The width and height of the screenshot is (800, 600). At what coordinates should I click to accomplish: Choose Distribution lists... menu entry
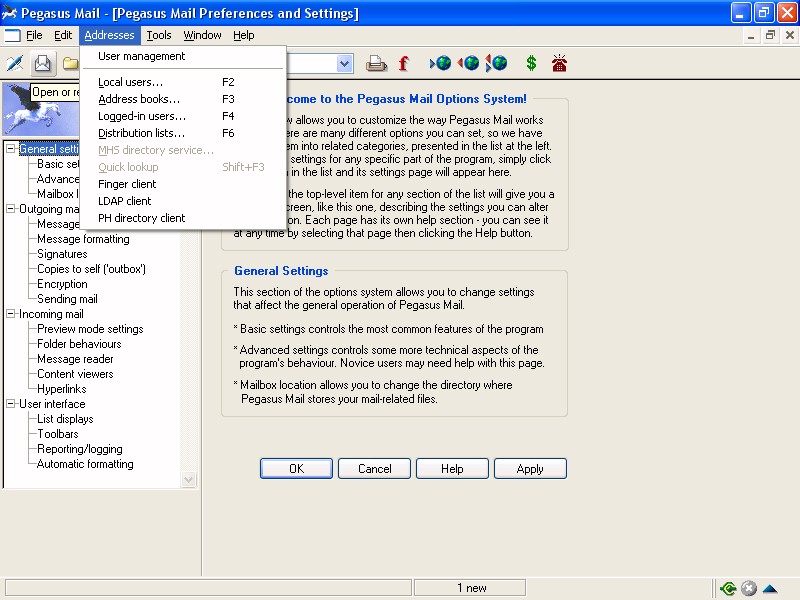point(183,133)
